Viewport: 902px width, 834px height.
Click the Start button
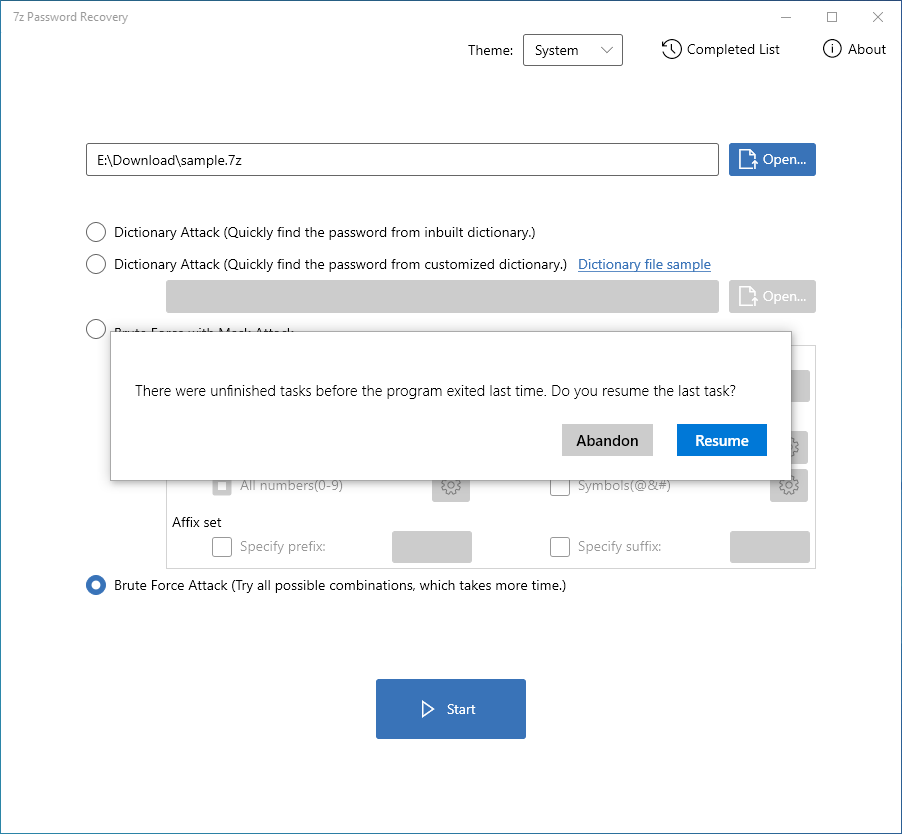pos(451,709)
